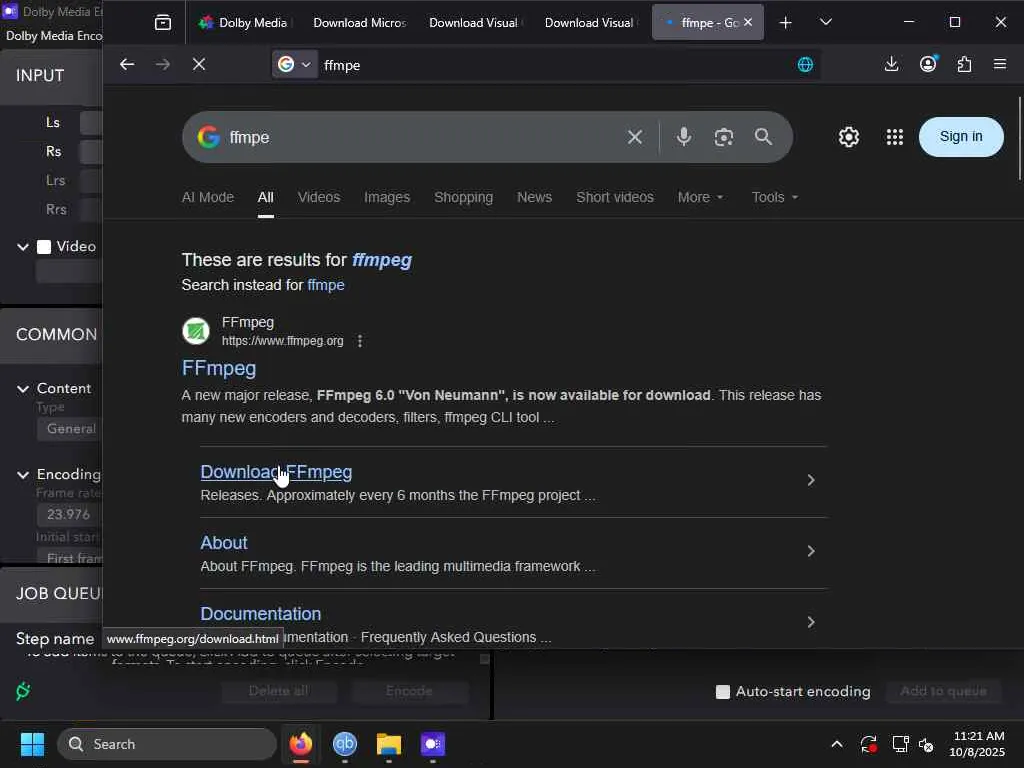
Task: Toggle Auto-start encoding checkbox
Action: pyautogui.click(x=722, y=692)
